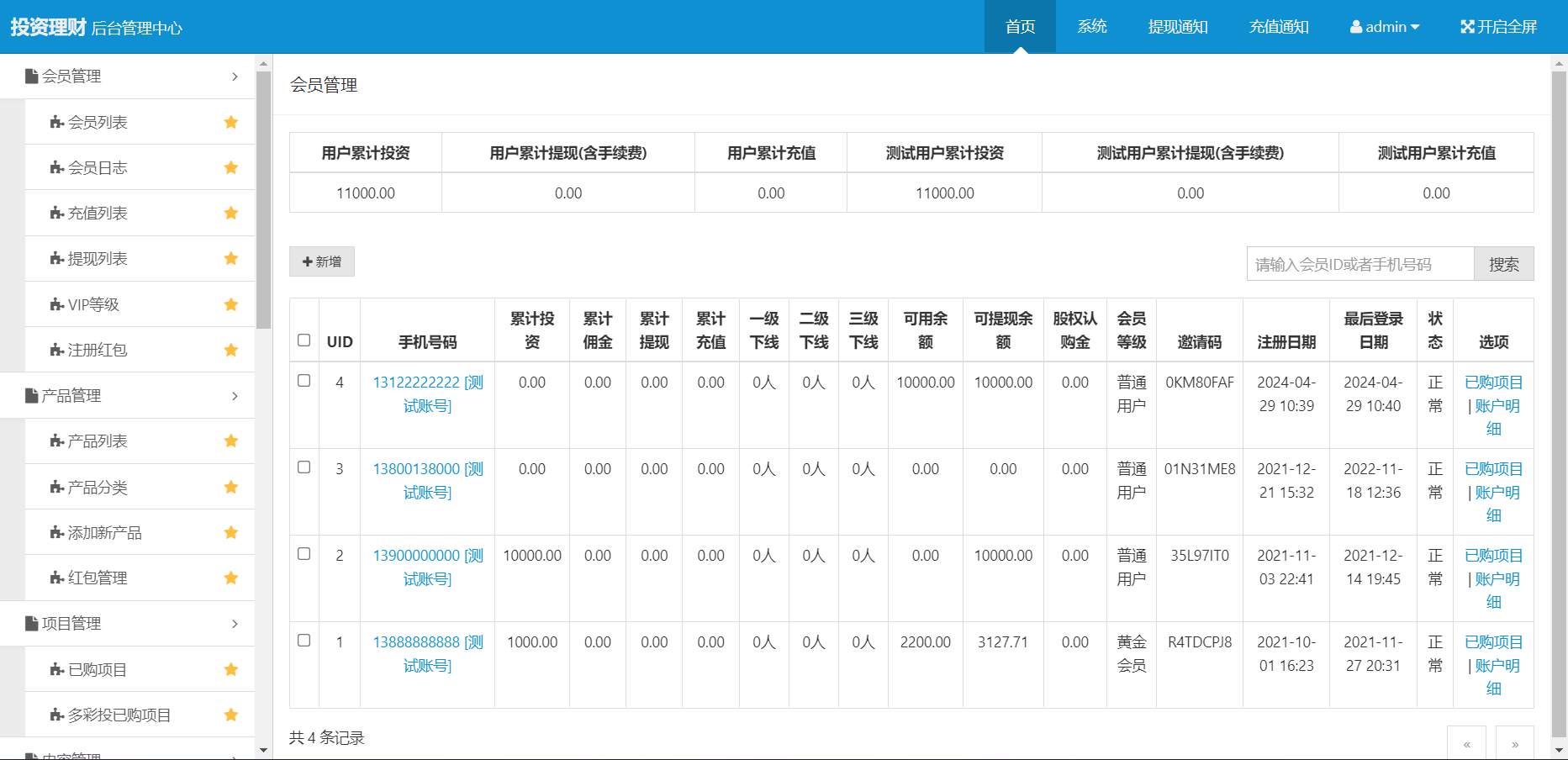Screen dimensions: 1568x760
Task: Click the folder icon next to 会员管理
Action: coord(32,77)
